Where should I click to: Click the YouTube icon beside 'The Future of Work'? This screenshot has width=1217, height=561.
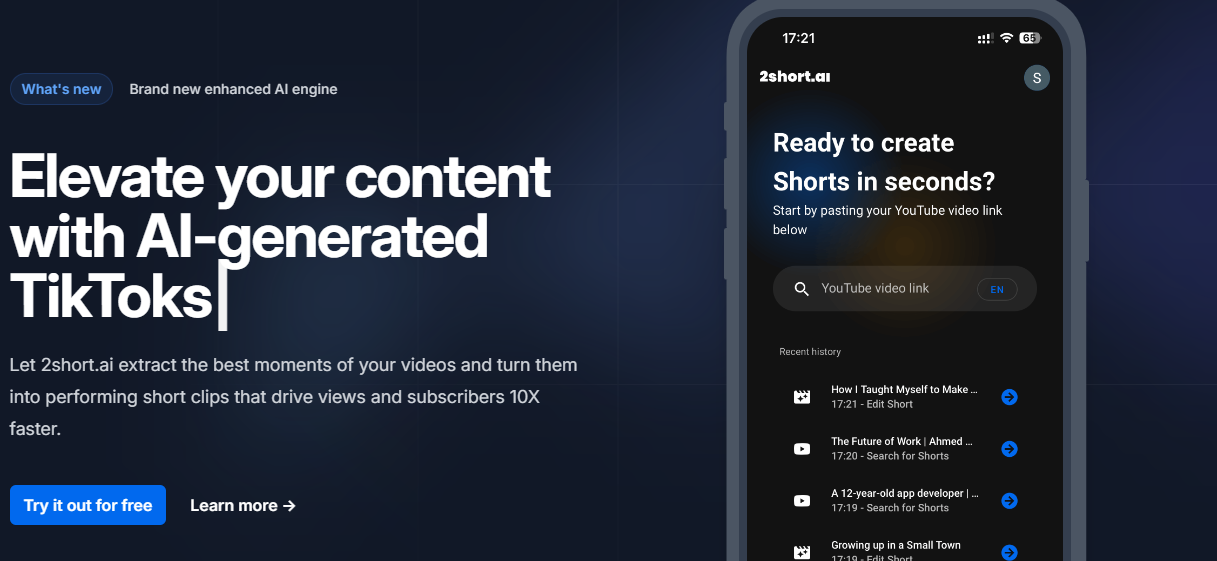click(801, 449)
